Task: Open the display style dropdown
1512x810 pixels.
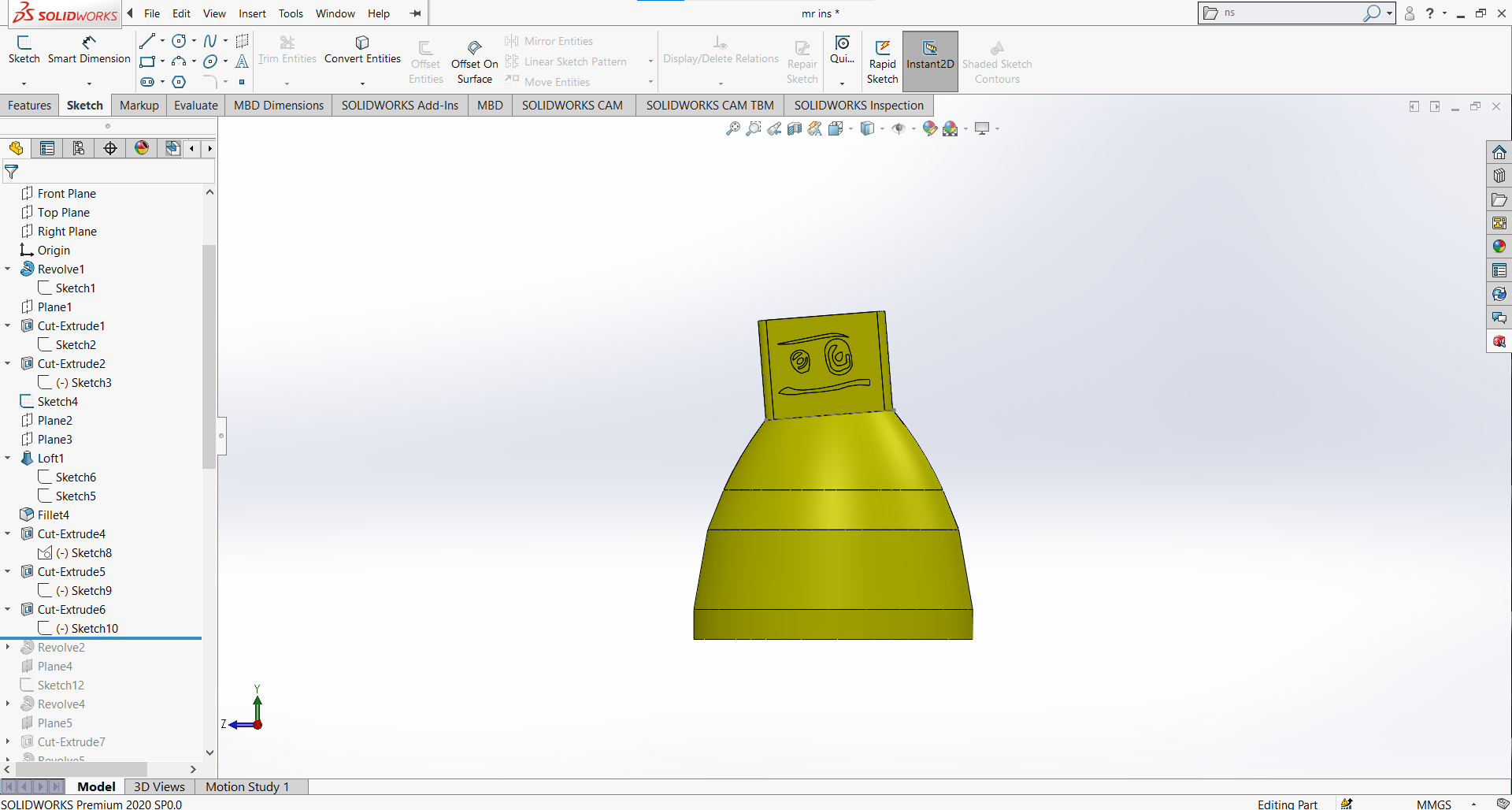Action: (x=884, y=128)
